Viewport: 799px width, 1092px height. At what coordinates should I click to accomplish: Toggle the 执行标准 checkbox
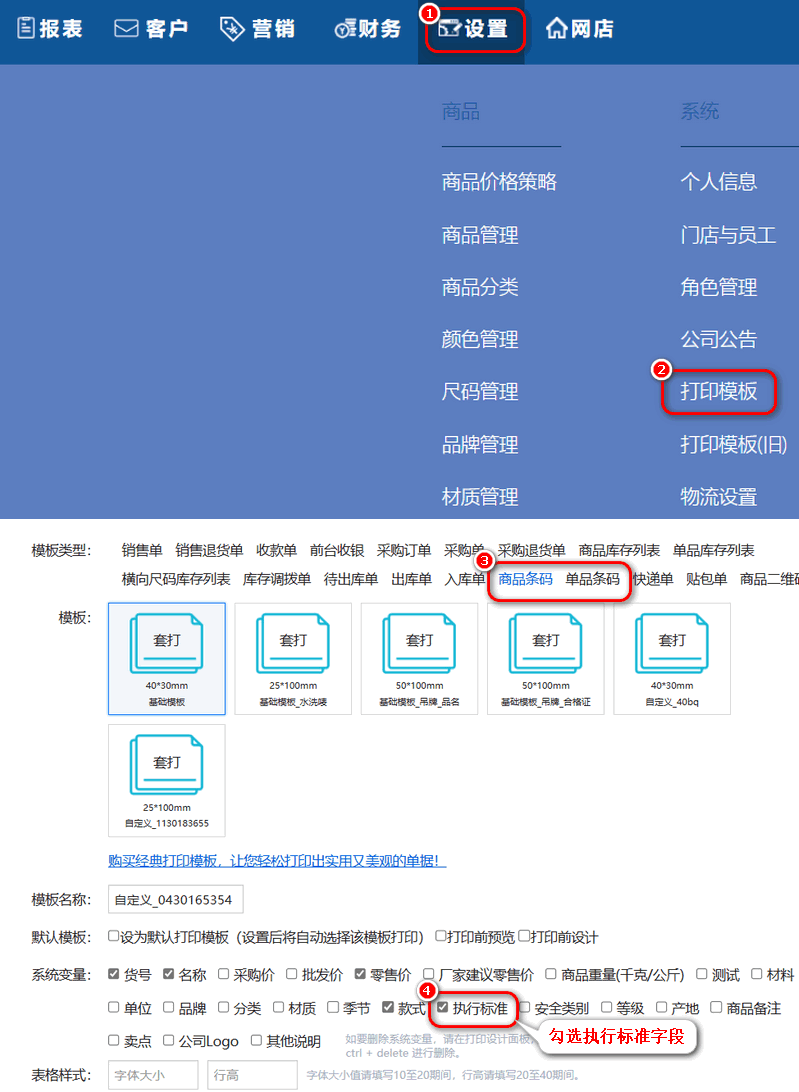coord(443,1007)
